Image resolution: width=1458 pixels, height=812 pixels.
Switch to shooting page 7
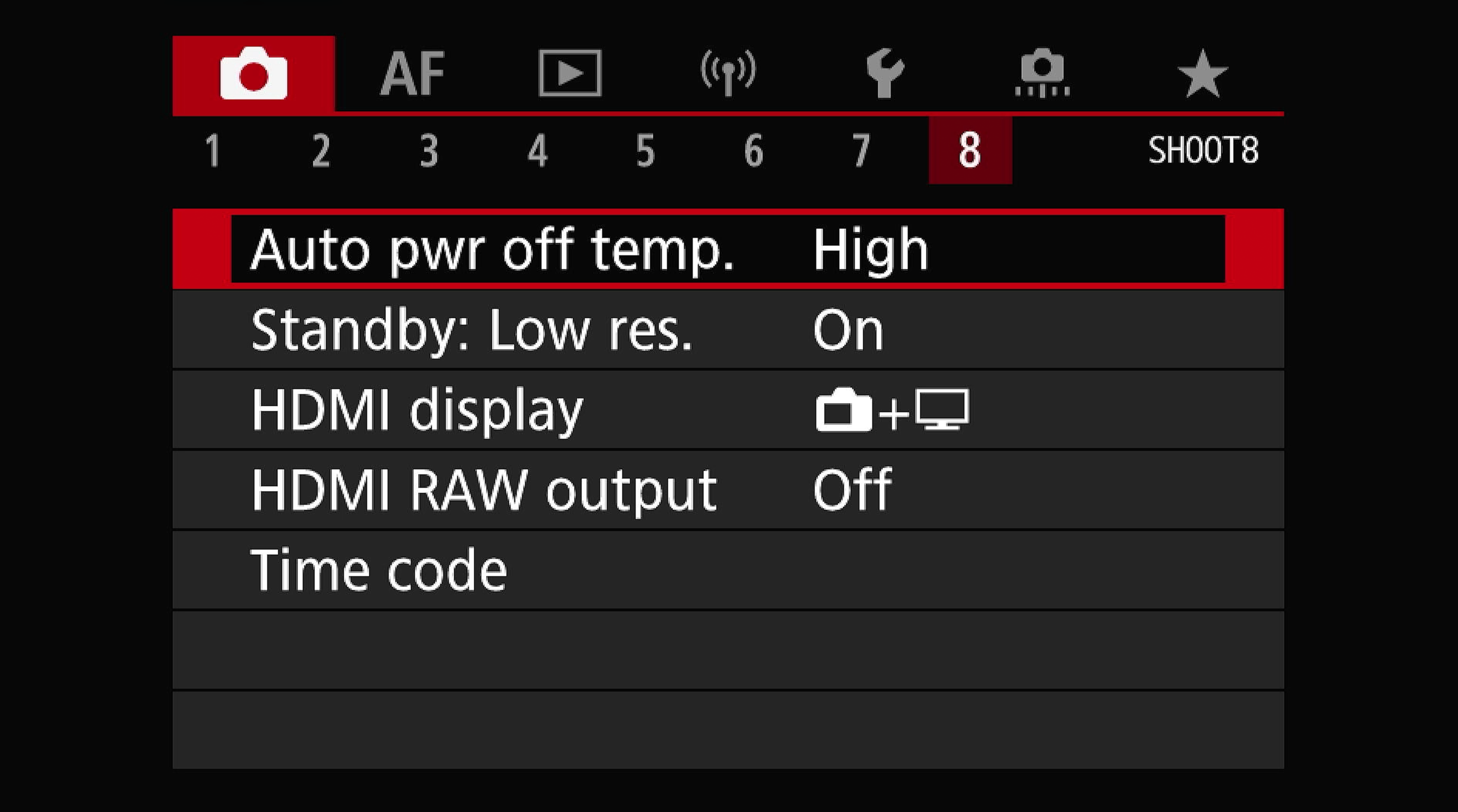(x=861, y=151)
